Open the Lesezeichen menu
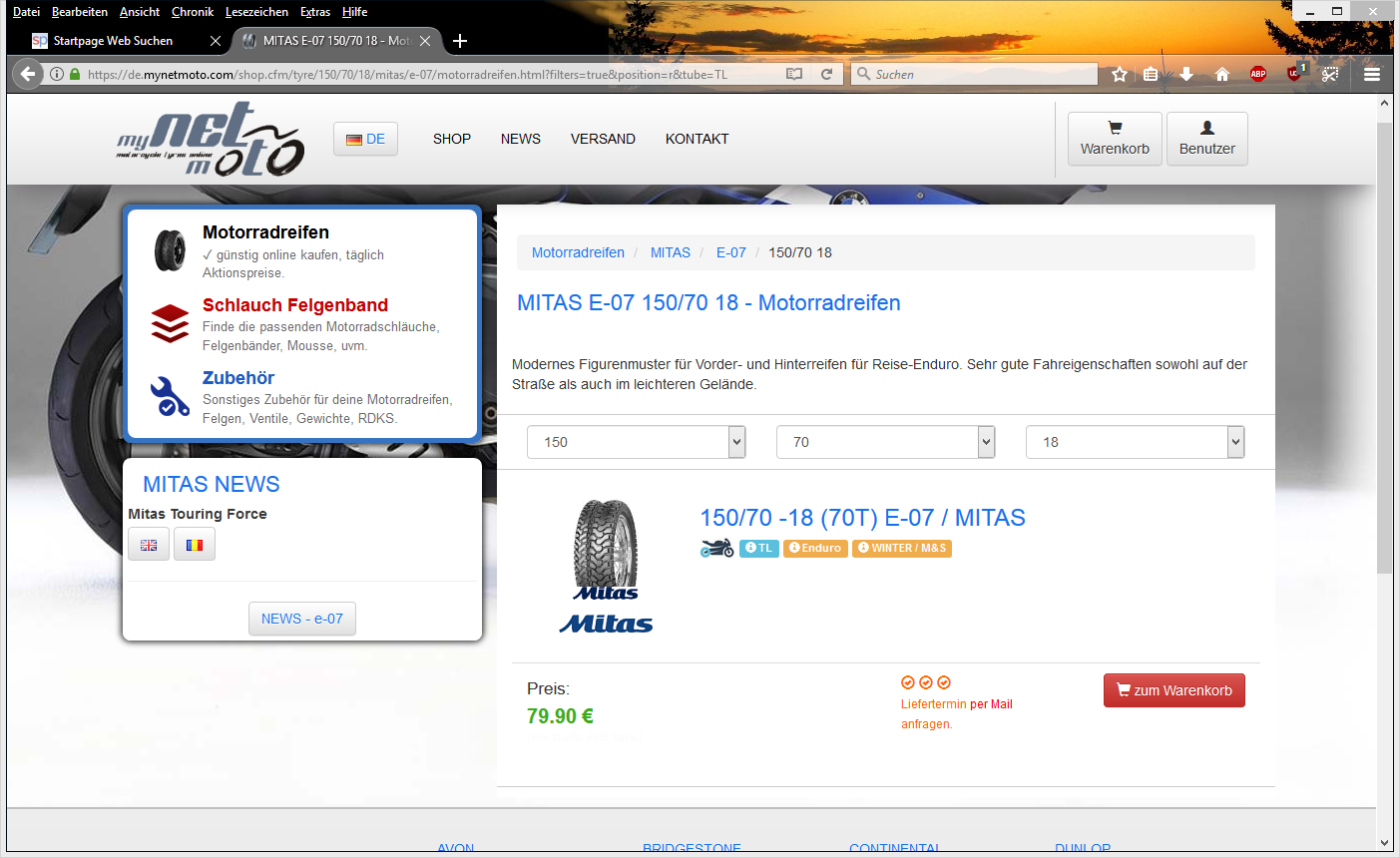Image resolution: width=1400 pixels, height=858 pixels. pos(256,12)
